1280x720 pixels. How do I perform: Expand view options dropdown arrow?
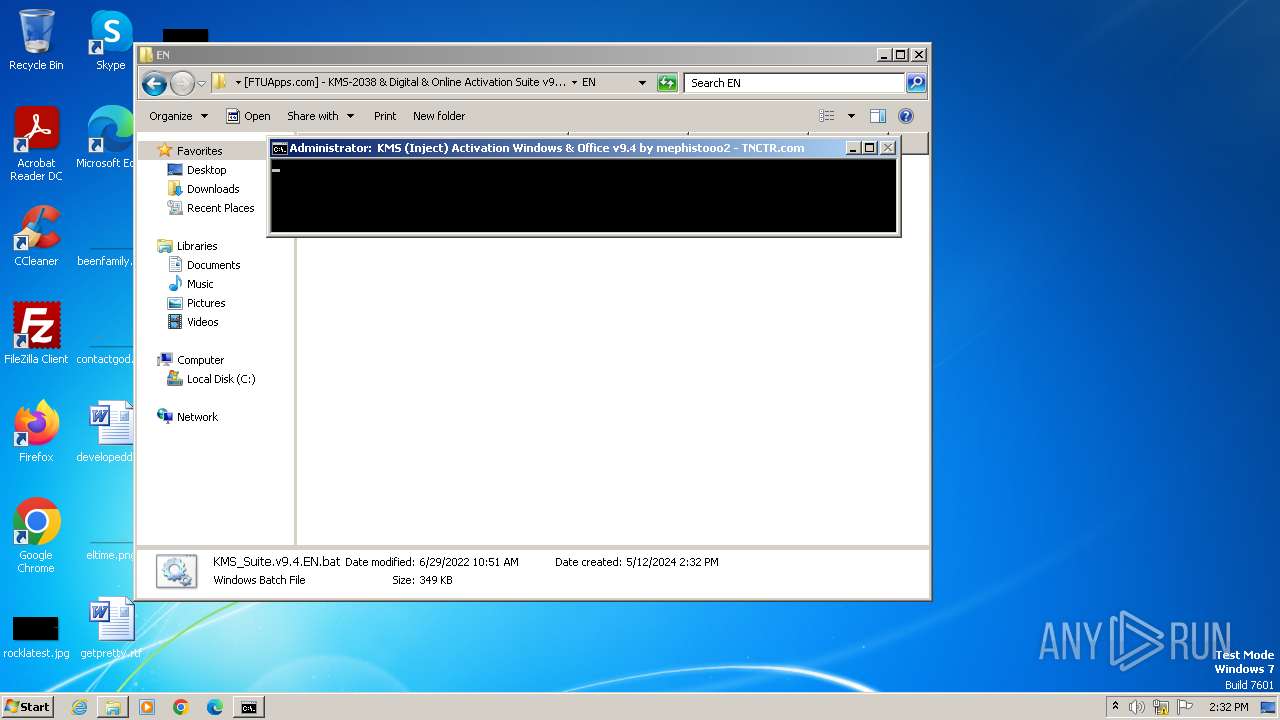[851, 116]
